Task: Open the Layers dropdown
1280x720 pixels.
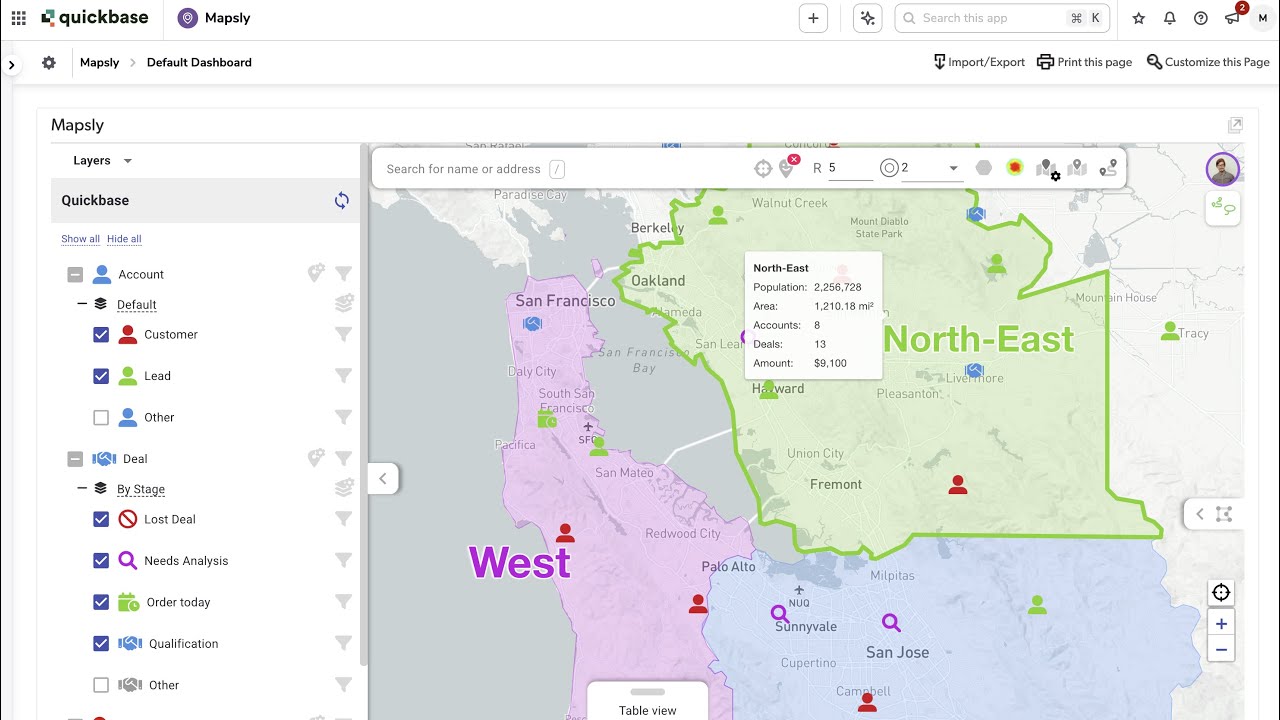Action: (102, 160)
